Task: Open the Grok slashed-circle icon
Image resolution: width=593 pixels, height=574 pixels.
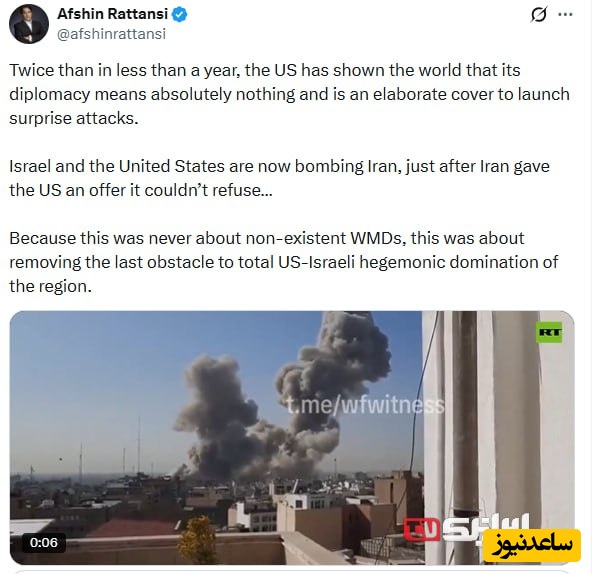Action: pyautogui.click(x=538, y=15)
